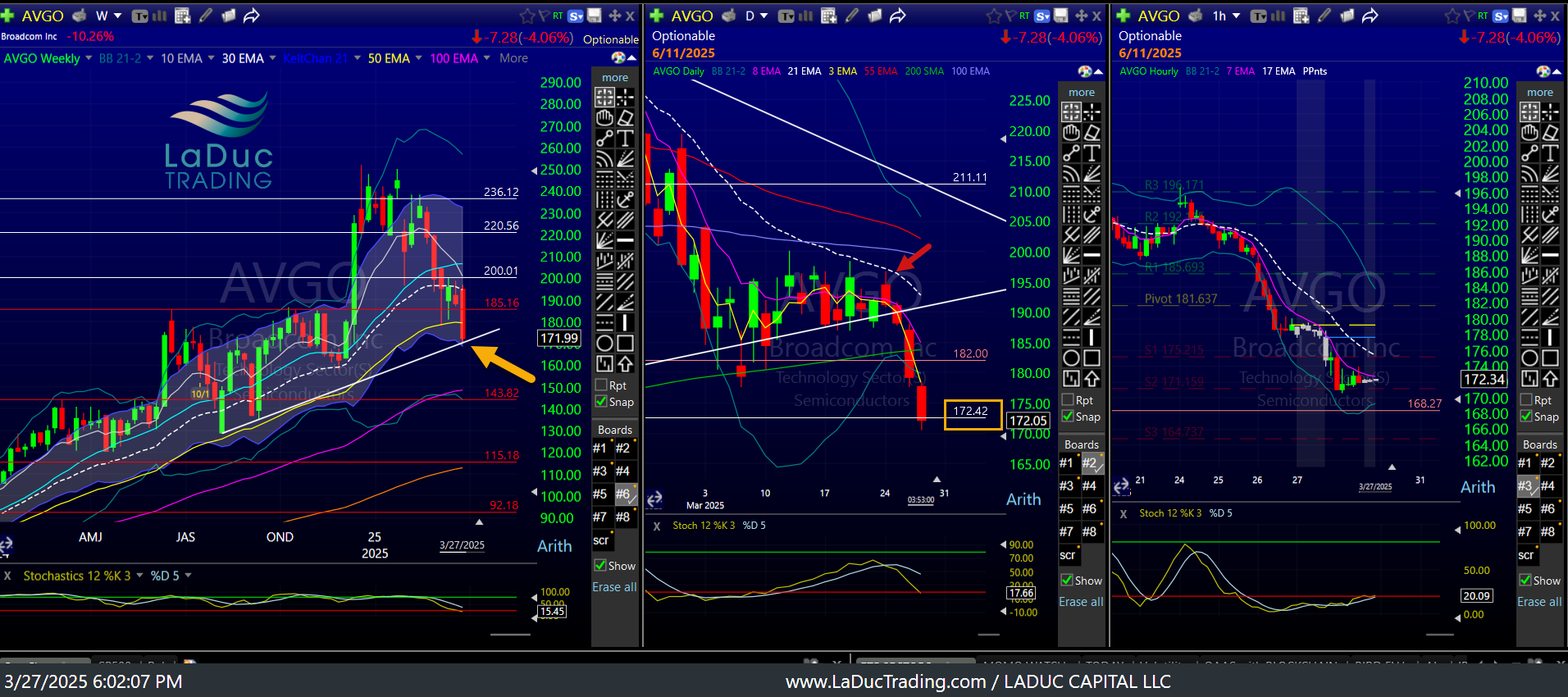Viewport: 1568px width, 697px height.
Task: Click the favorite star icon on weekly chart
Action: point(527,16)
